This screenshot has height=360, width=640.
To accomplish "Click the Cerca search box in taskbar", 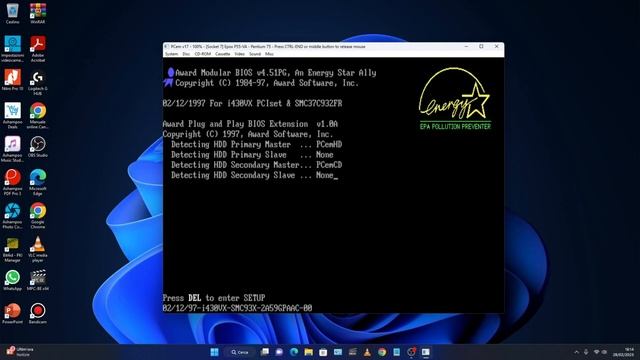I will 240,352.
